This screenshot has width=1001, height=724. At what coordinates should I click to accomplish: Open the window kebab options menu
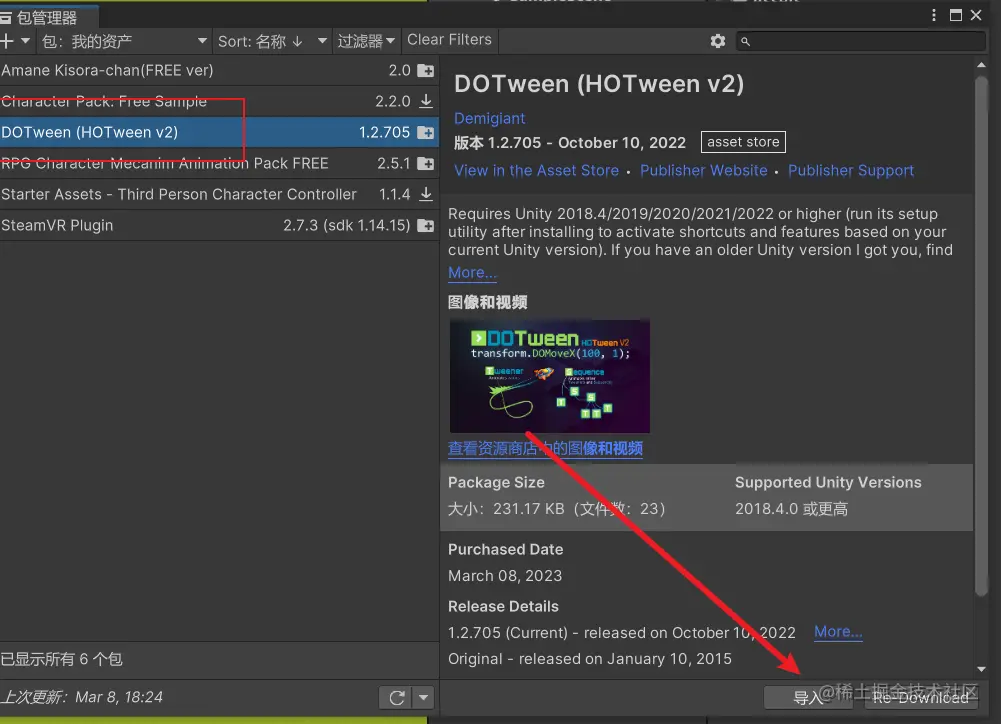[x=934, y=15]
